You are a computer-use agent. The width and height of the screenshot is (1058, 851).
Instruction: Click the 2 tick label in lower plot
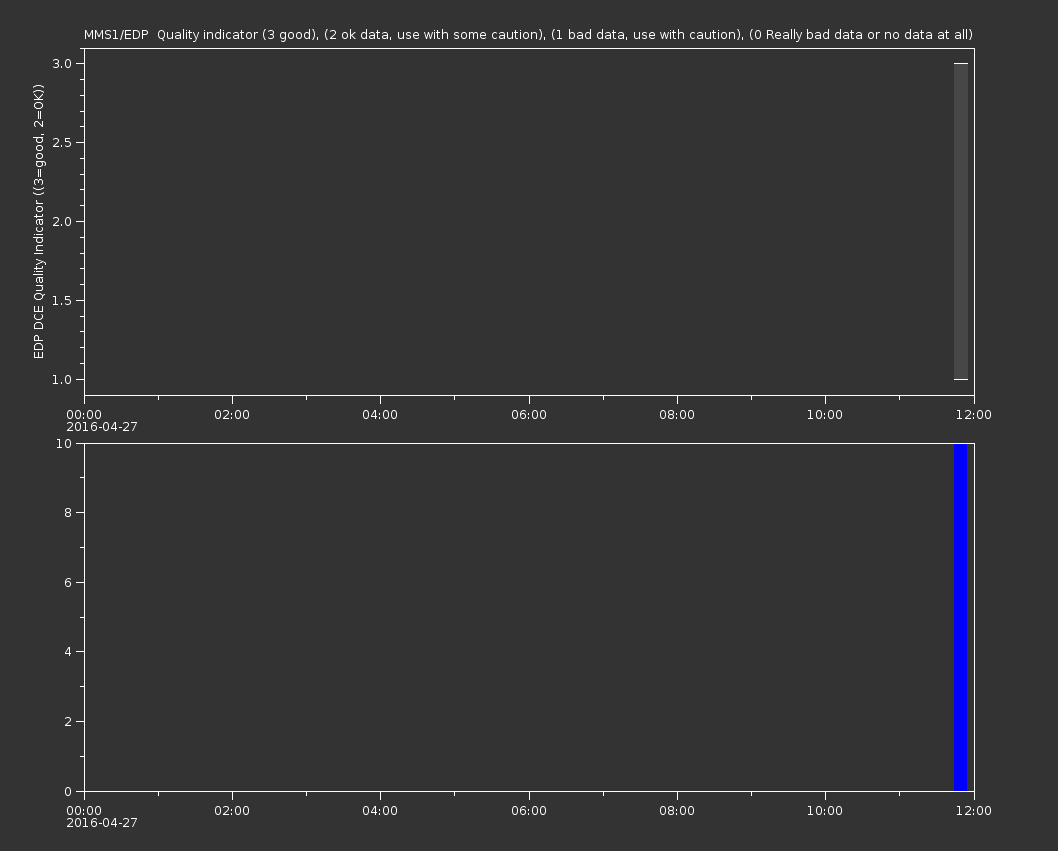(68, 721)
